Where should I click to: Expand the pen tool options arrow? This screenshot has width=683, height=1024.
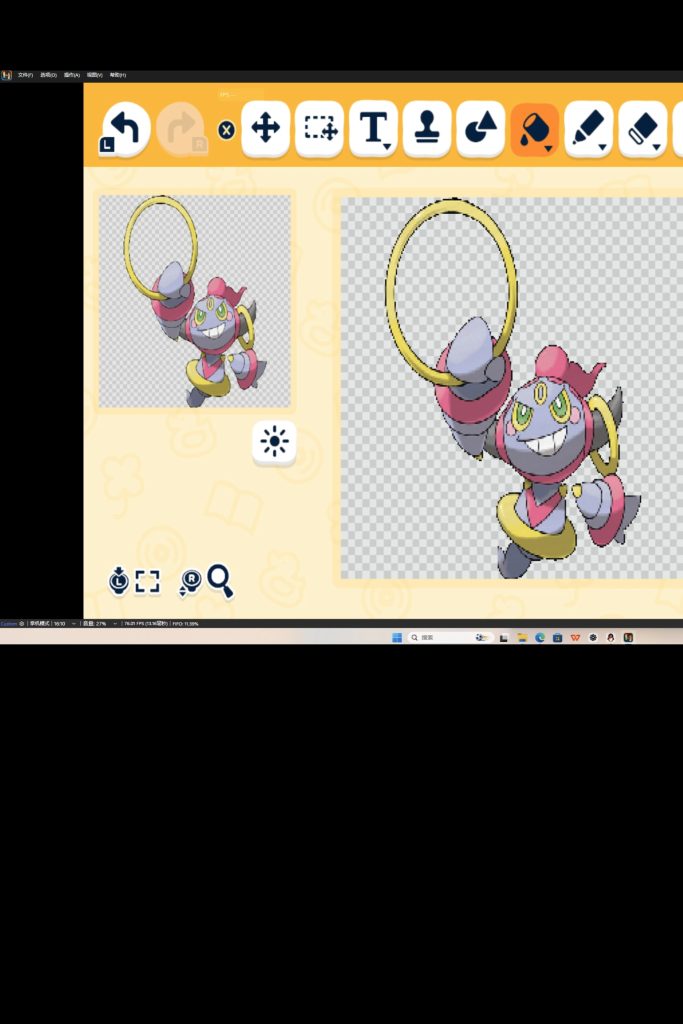(x=603, y=147)
